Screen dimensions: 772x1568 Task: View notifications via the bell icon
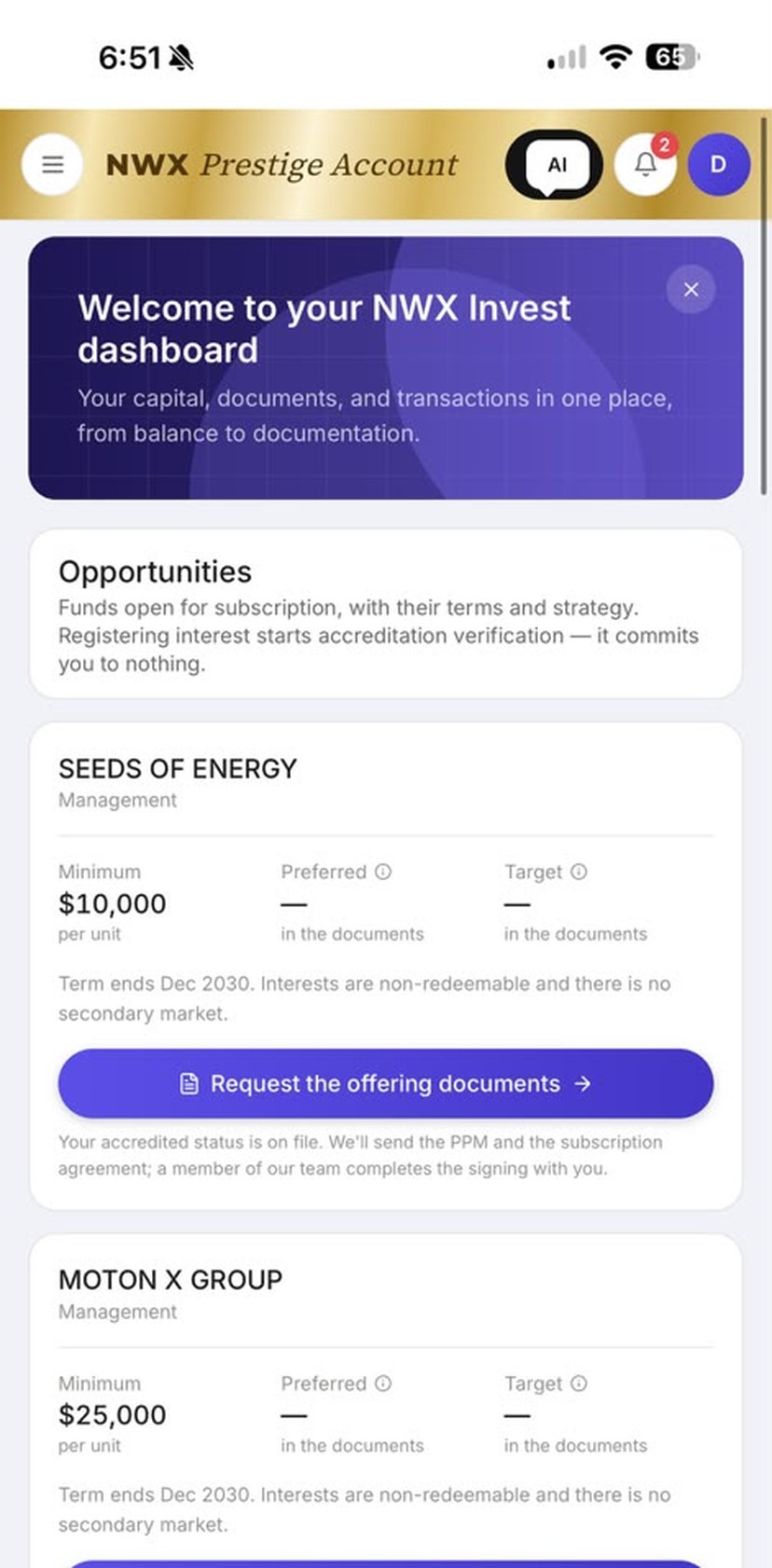(645, 165)
